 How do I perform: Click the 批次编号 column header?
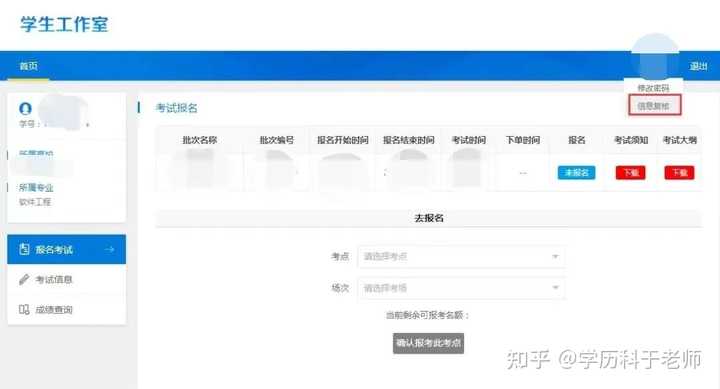pyautogui.click(x=276, y=140)
